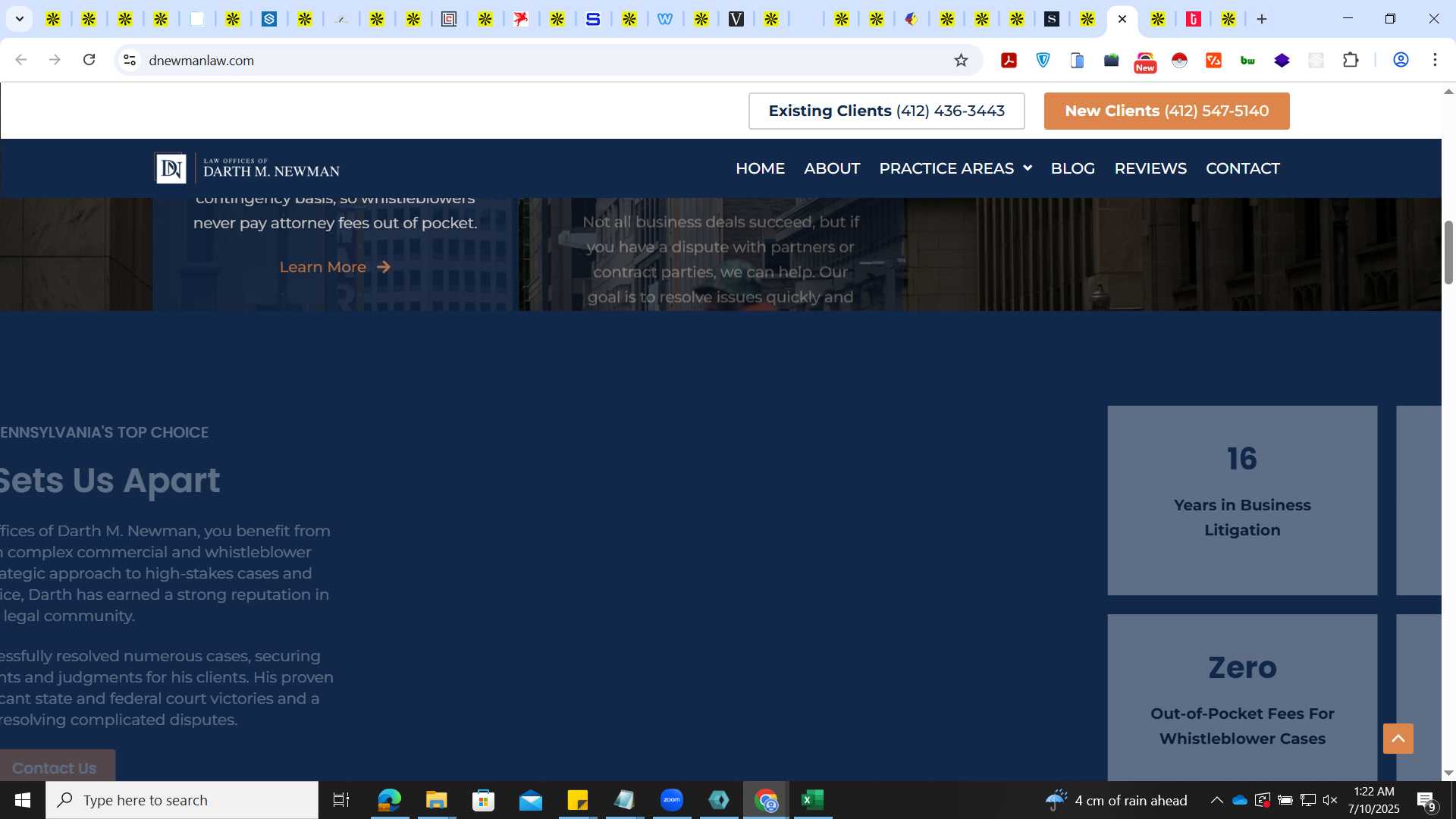Open a new browser tab
This screenshot has width=1456, height=819.
[1262, 19]
